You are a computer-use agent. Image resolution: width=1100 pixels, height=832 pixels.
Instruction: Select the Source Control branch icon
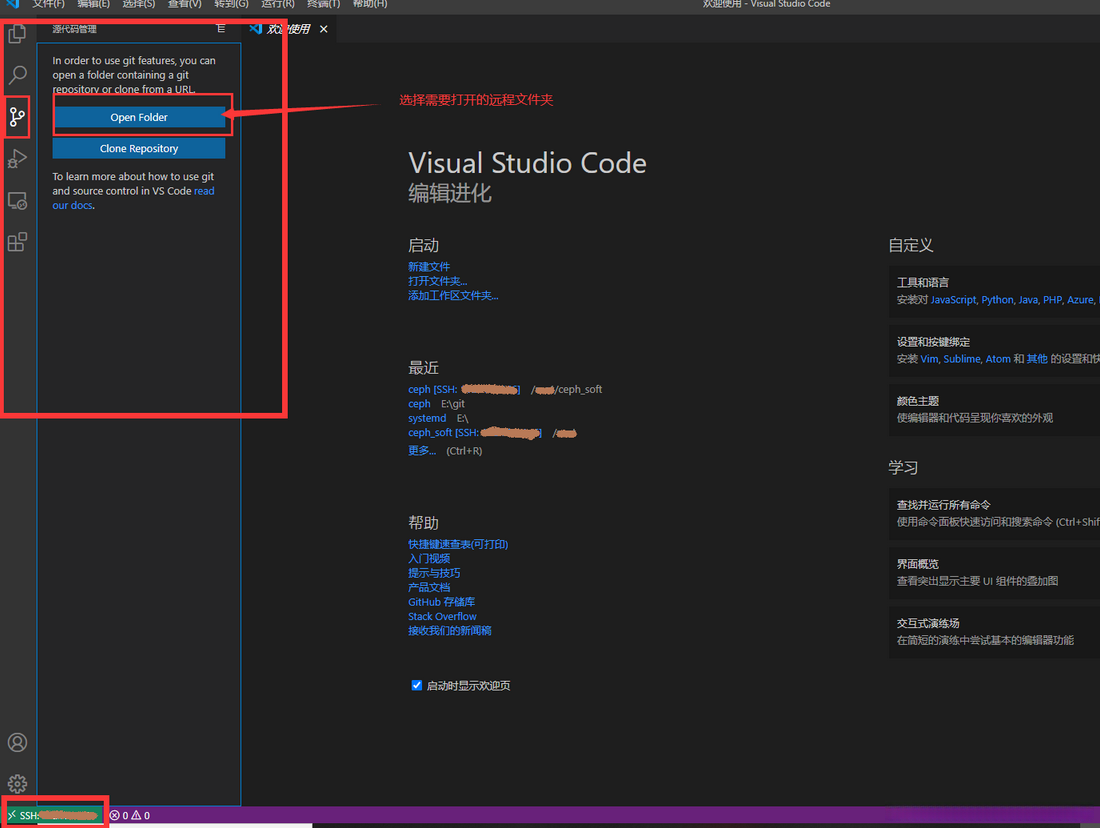[x=17, y=117]
